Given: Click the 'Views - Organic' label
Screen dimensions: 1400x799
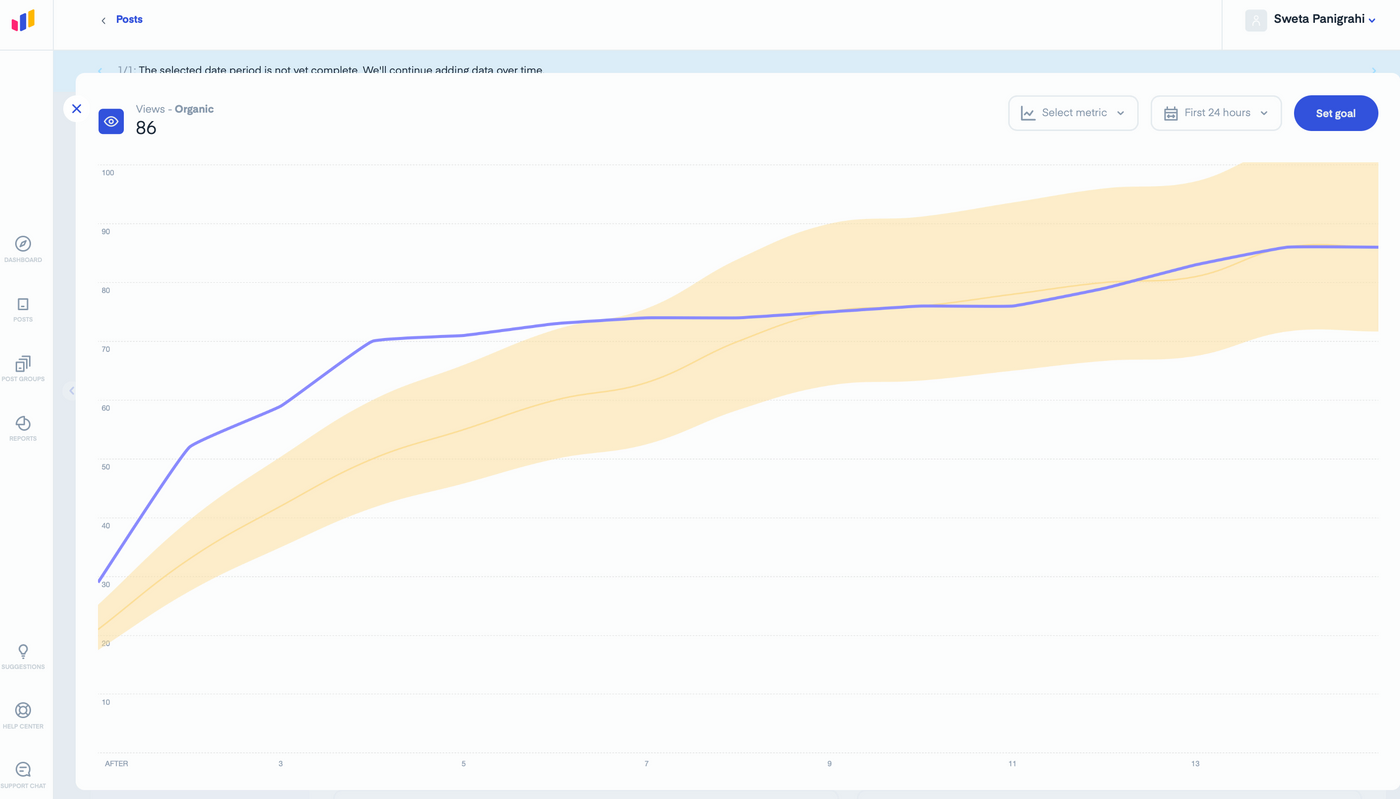Looking at the screenshot, I should pos(175,109).
